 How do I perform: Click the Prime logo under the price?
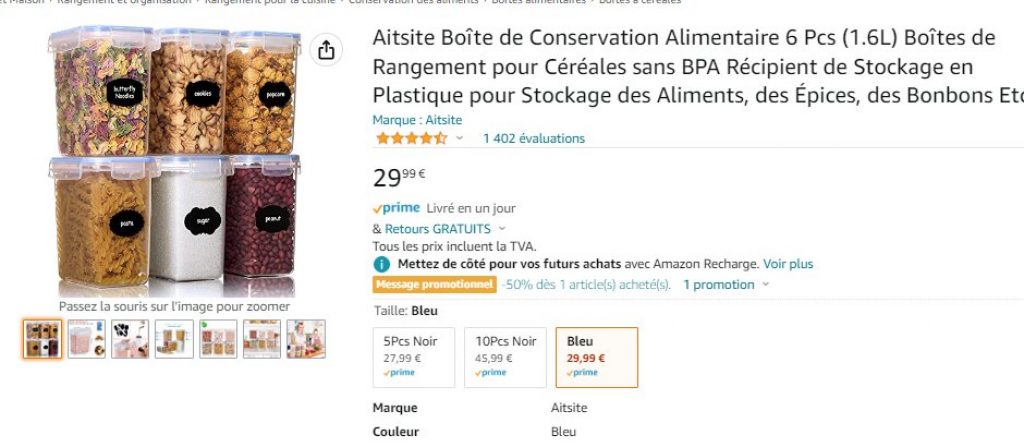[x=395, y=209]
